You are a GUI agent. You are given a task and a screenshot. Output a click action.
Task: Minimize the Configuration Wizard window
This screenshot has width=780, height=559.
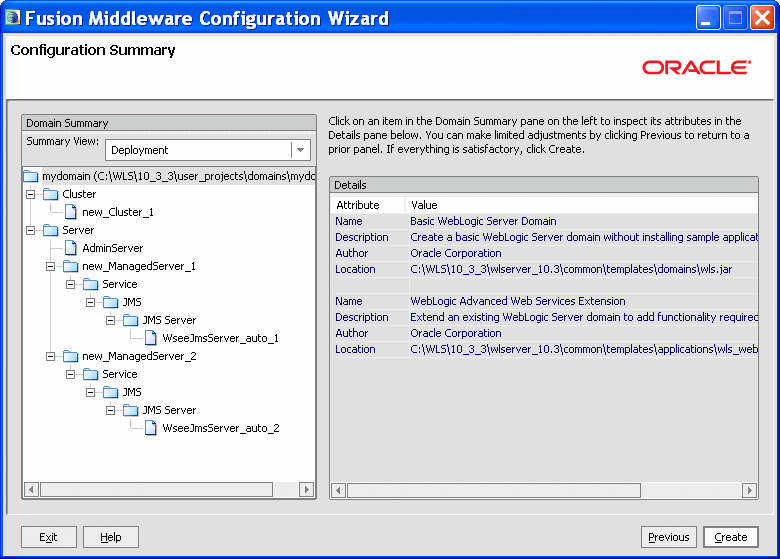click(x=708, y=18)
